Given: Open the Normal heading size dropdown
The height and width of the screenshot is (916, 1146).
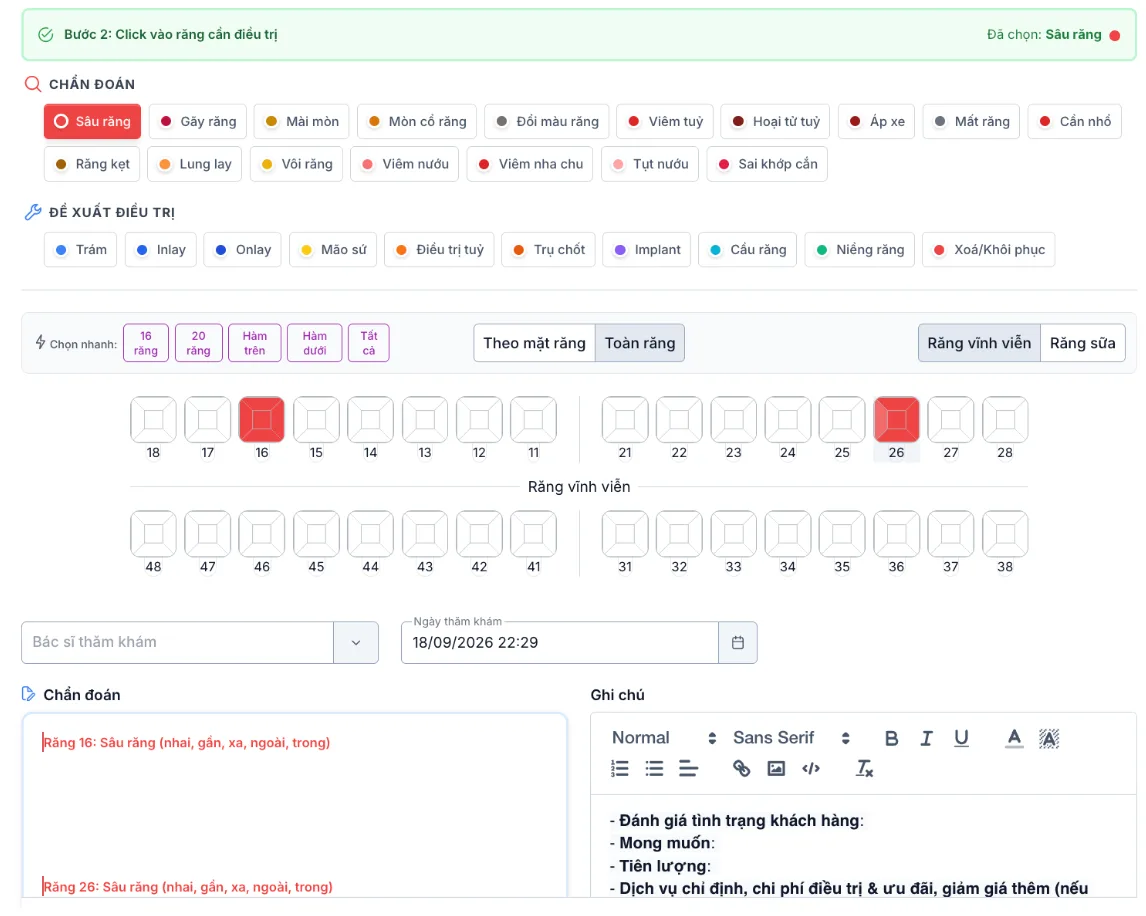Looking at the screenshot, I should pos(664,738).
